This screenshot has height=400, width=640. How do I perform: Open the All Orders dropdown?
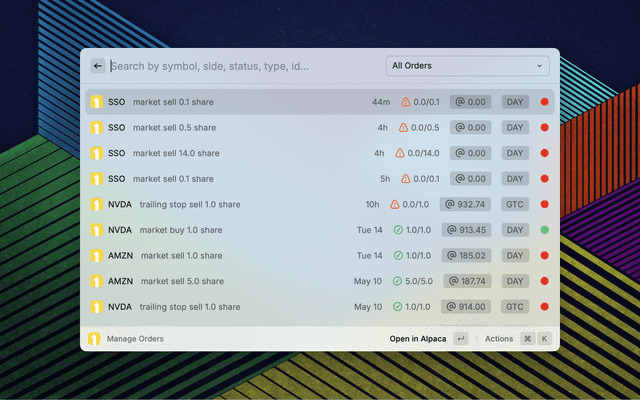pos(468,66)
